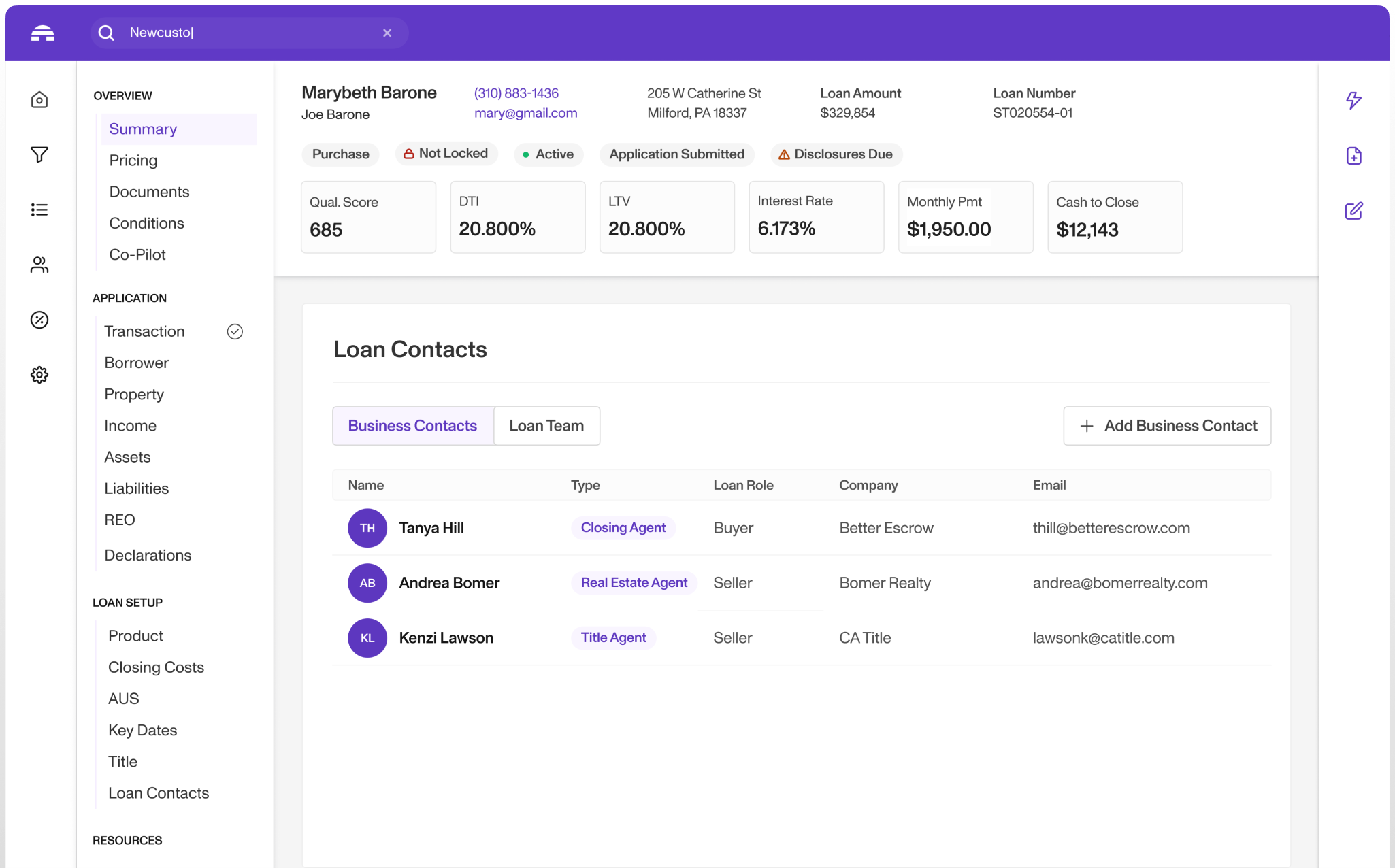
Task: Click the percent rates icon
Action: pyautogui.click(x=39, y=320)
